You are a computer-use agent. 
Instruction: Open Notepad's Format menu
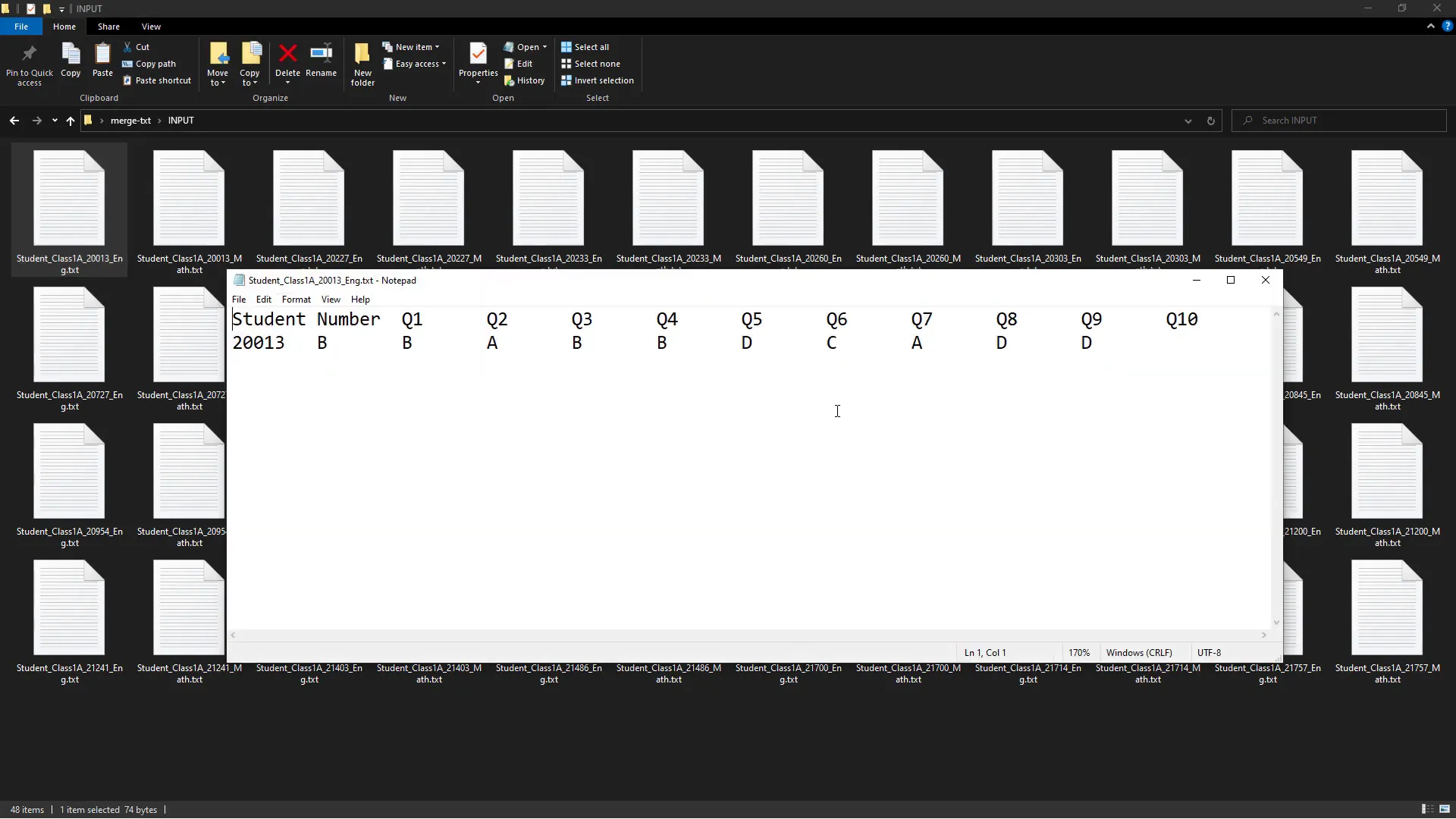(x=296, y=299)
